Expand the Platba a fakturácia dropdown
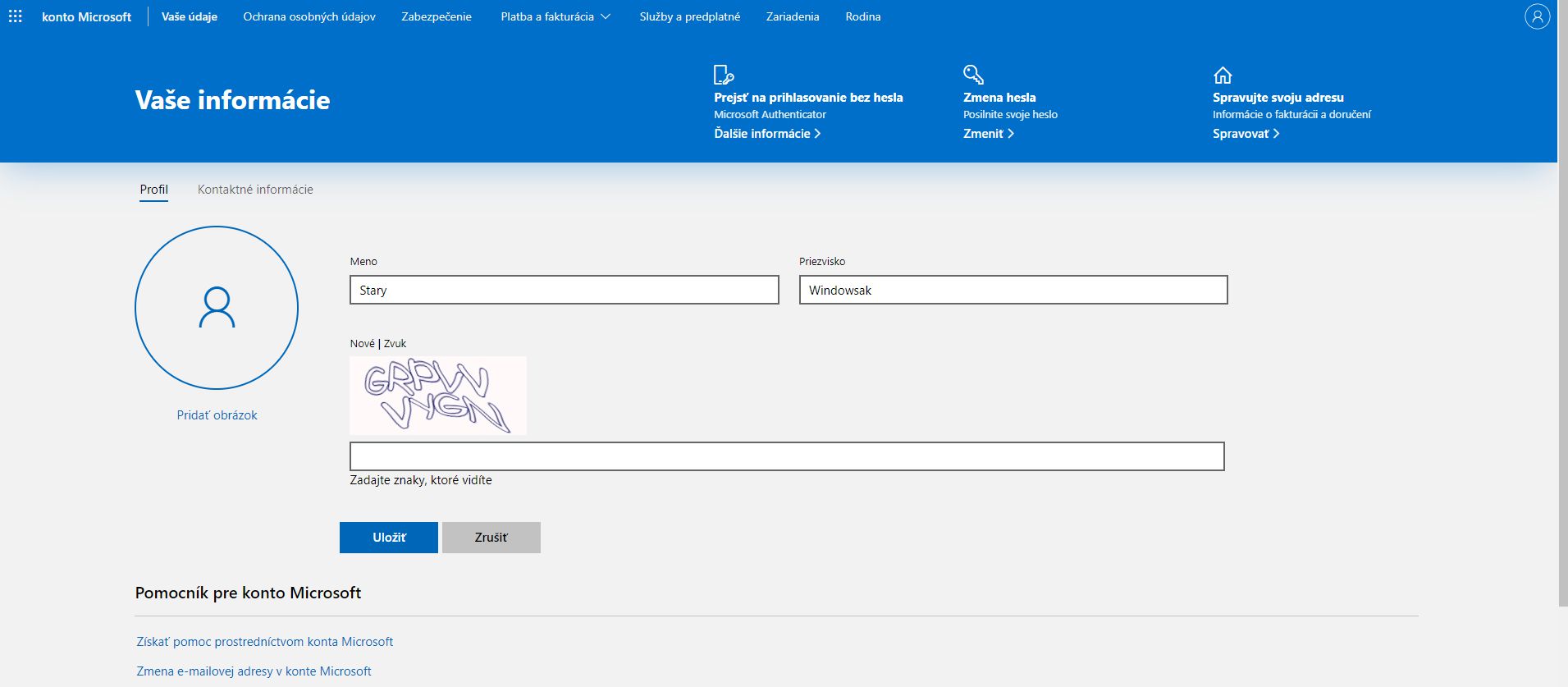 click(555, 16)
